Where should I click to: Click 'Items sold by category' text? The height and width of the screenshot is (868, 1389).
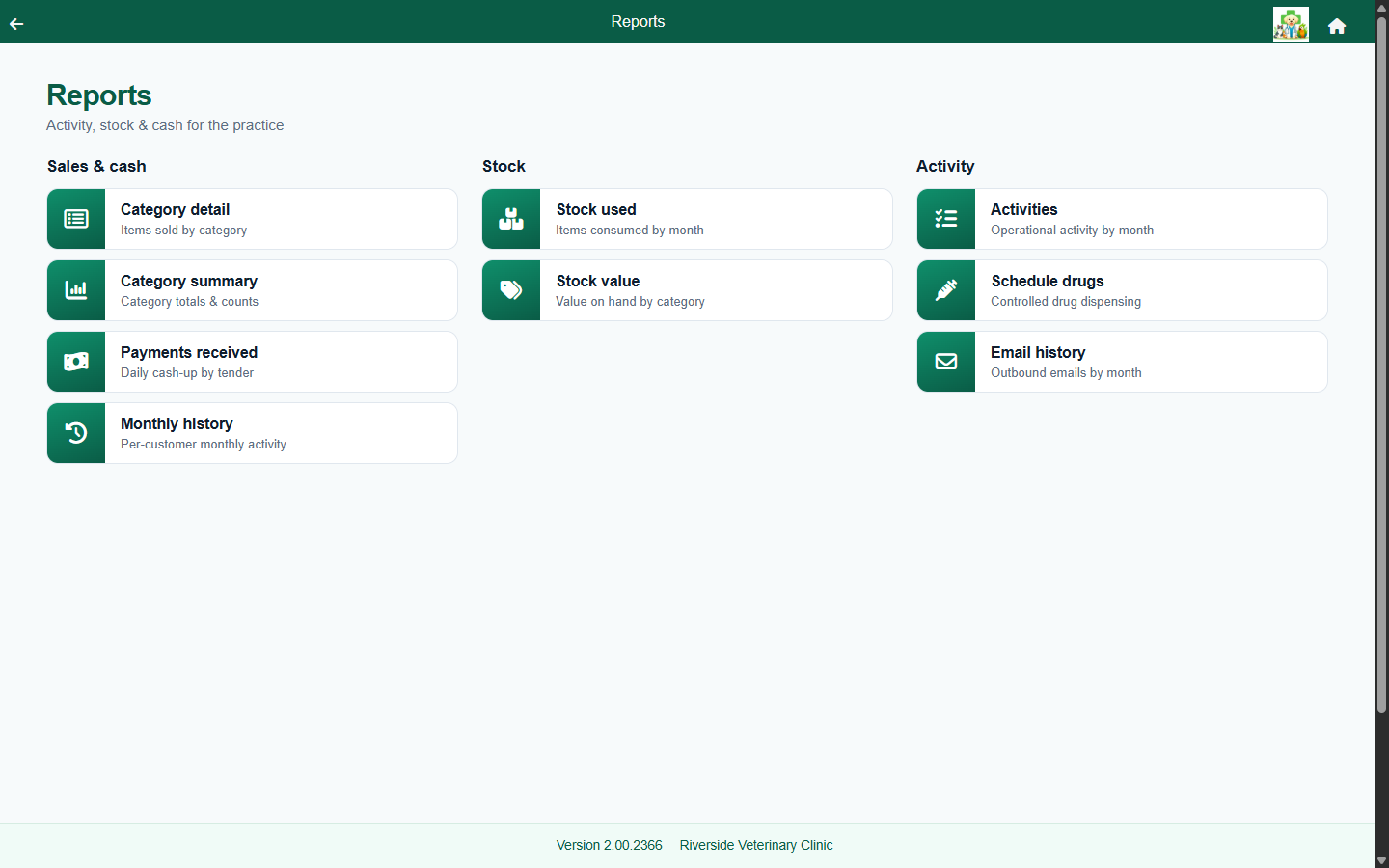coord(183,231)
